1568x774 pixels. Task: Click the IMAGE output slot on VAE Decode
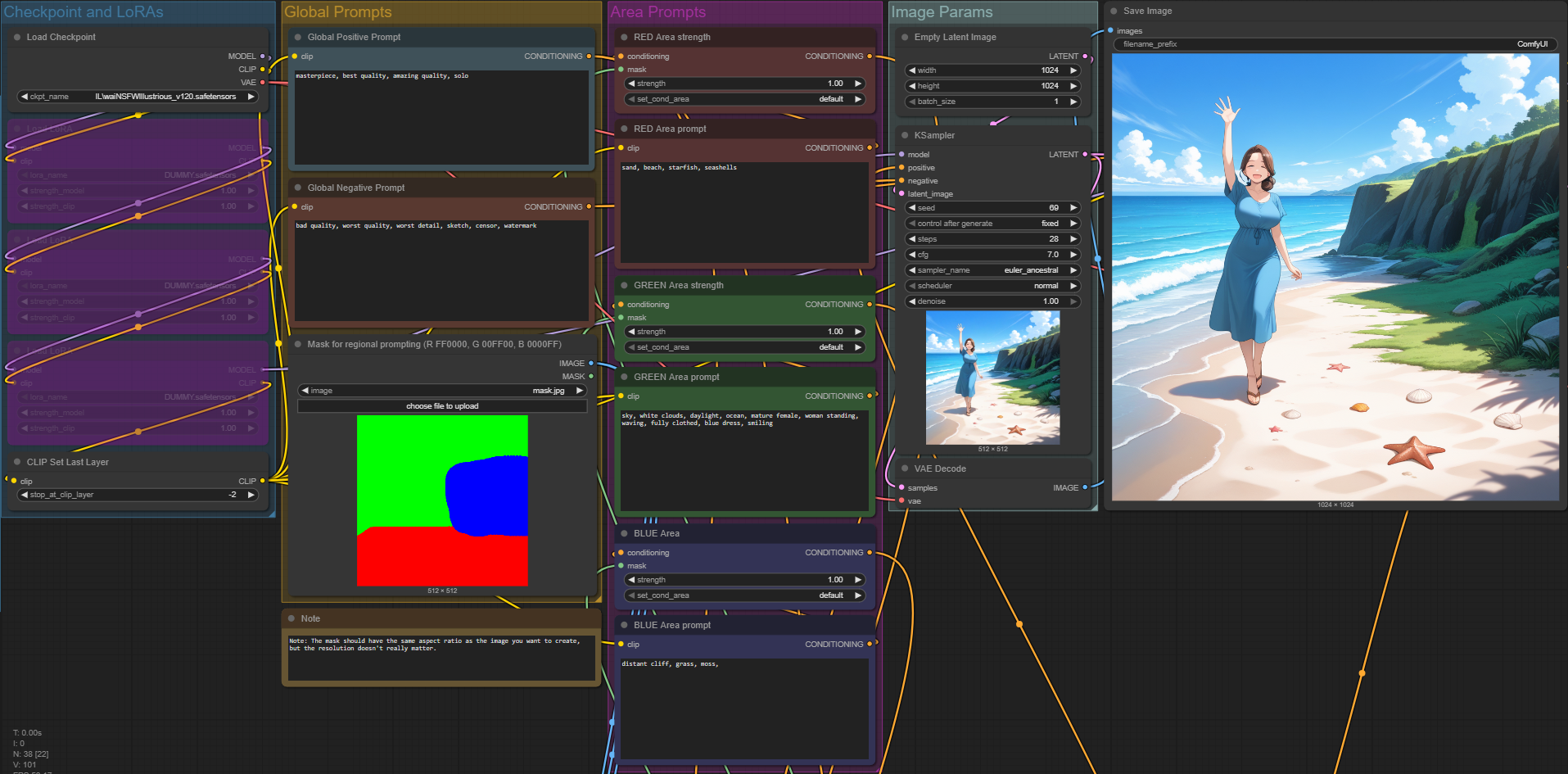pos(1085,488)
